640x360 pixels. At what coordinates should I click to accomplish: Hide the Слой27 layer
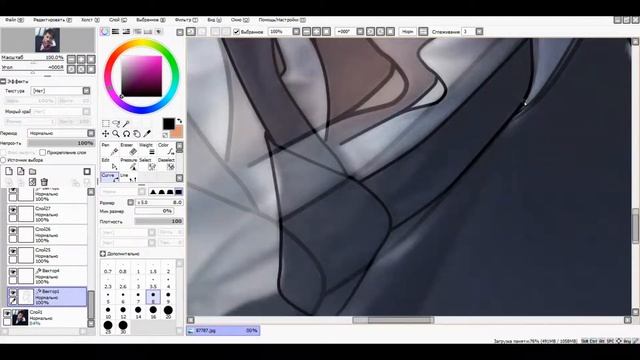[x=13, y=210]
